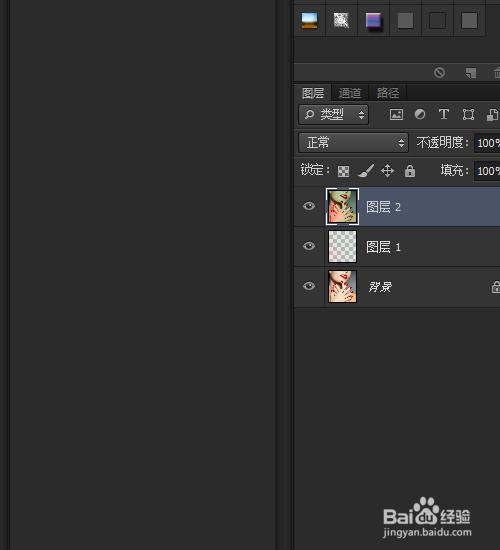Screen dimensions: 500x550
Task: Click the 背景 layer lock icon
Action: click(x=495, y=287)
